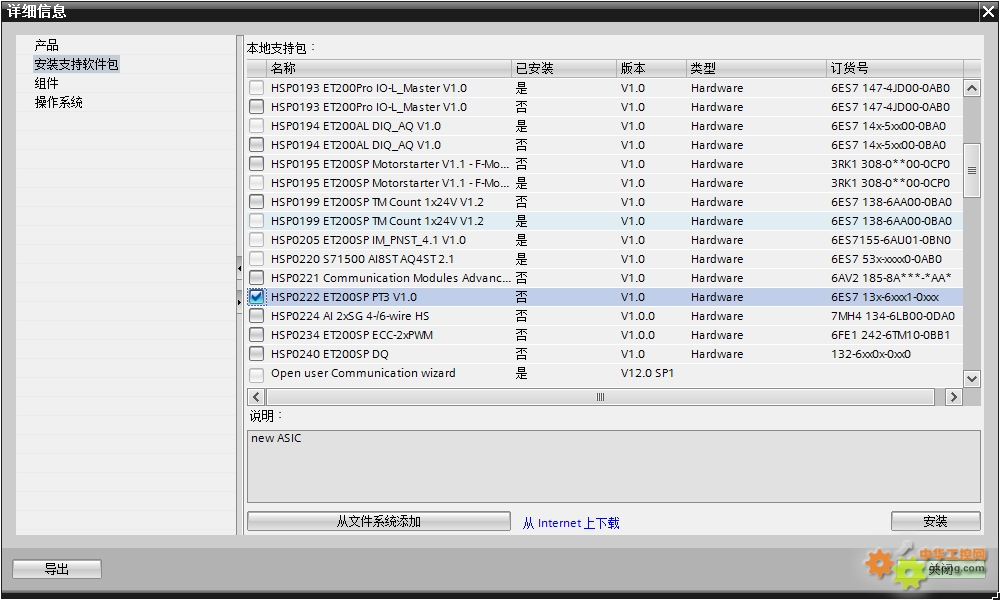This screenshot has width=1000, height=600.
Task: Select the row name 'HSP0221 Communication Modules Advanc...'
Action: point(390,278)
